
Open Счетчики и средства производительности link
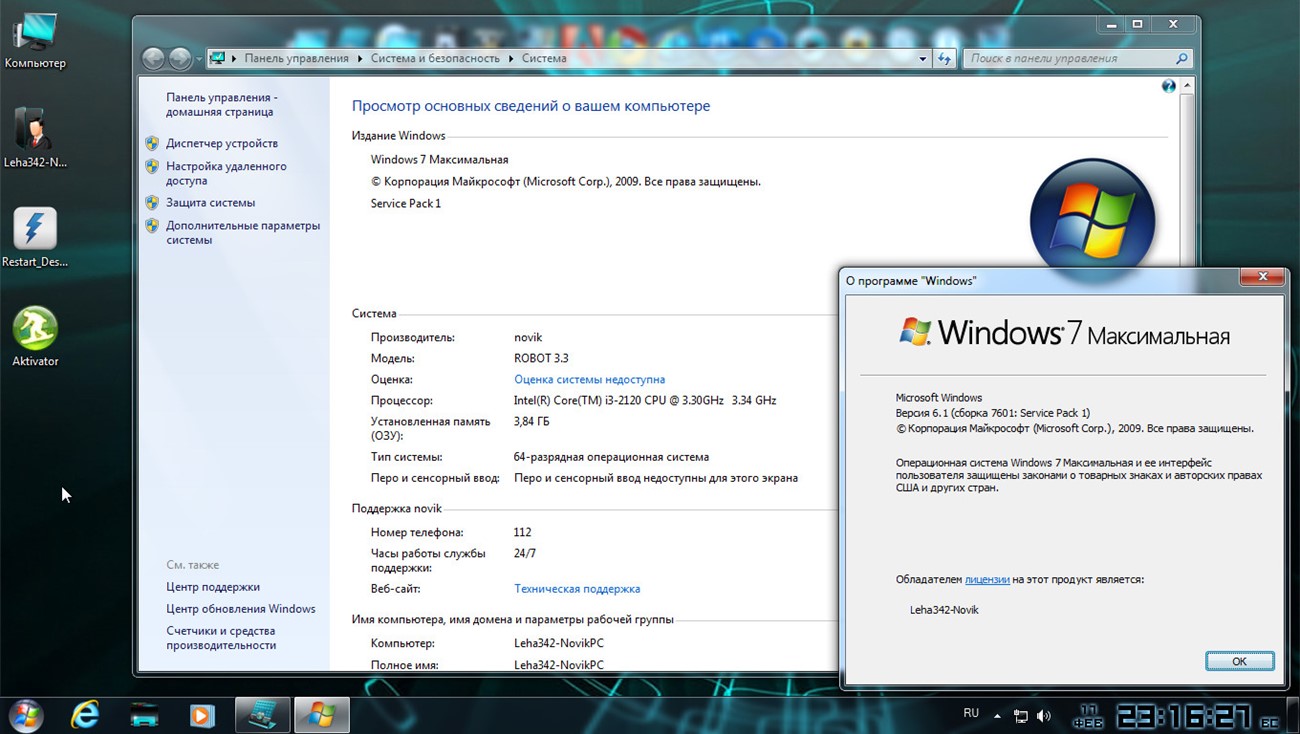221,639
